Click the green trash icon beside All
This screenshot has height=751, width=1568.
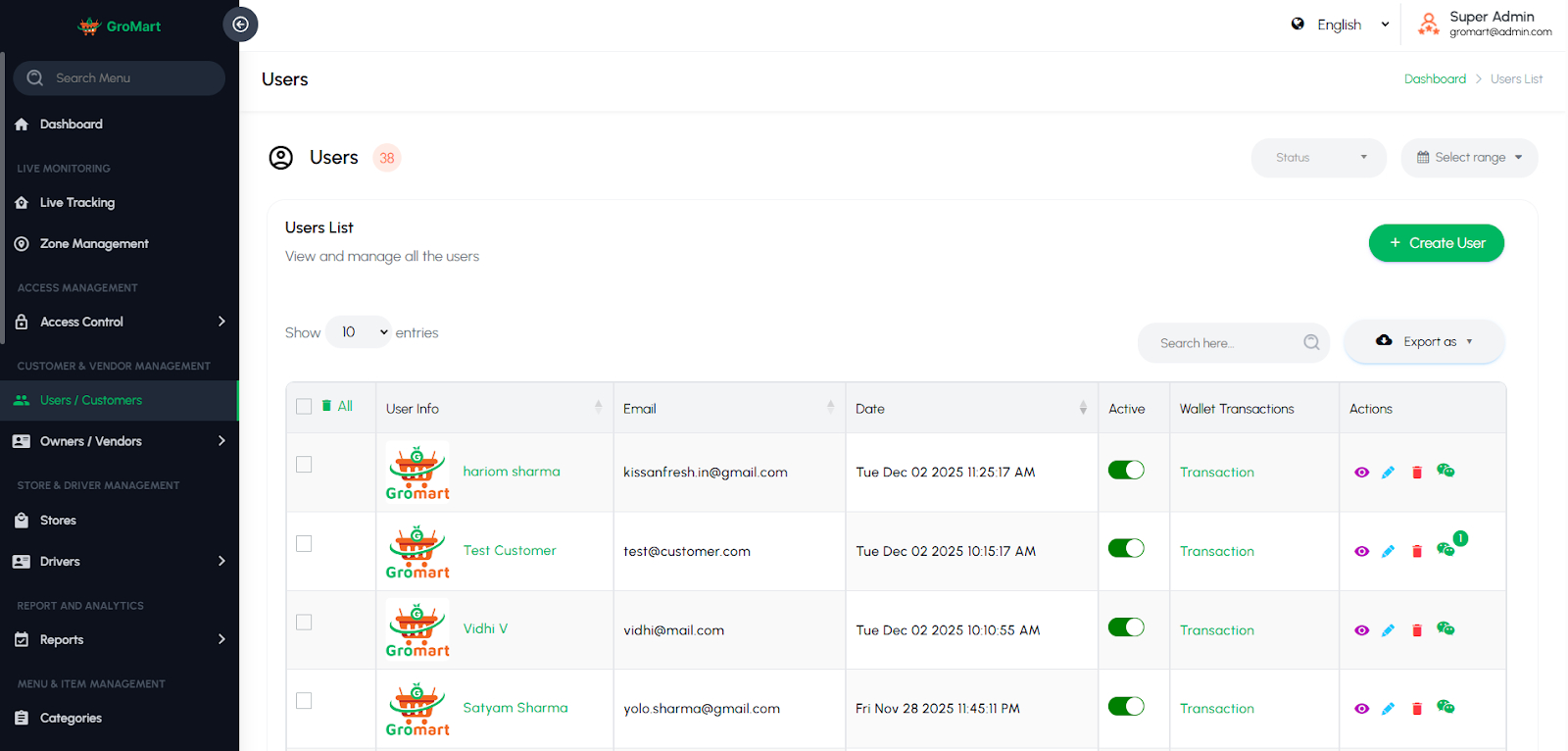326,406
